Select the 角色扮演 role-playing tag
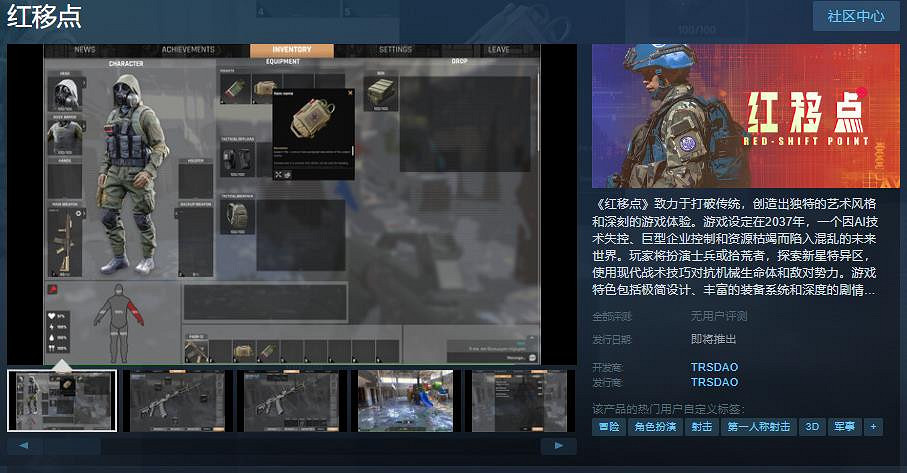The height and width of the screenshot is (473, 907). pos(655,426)
